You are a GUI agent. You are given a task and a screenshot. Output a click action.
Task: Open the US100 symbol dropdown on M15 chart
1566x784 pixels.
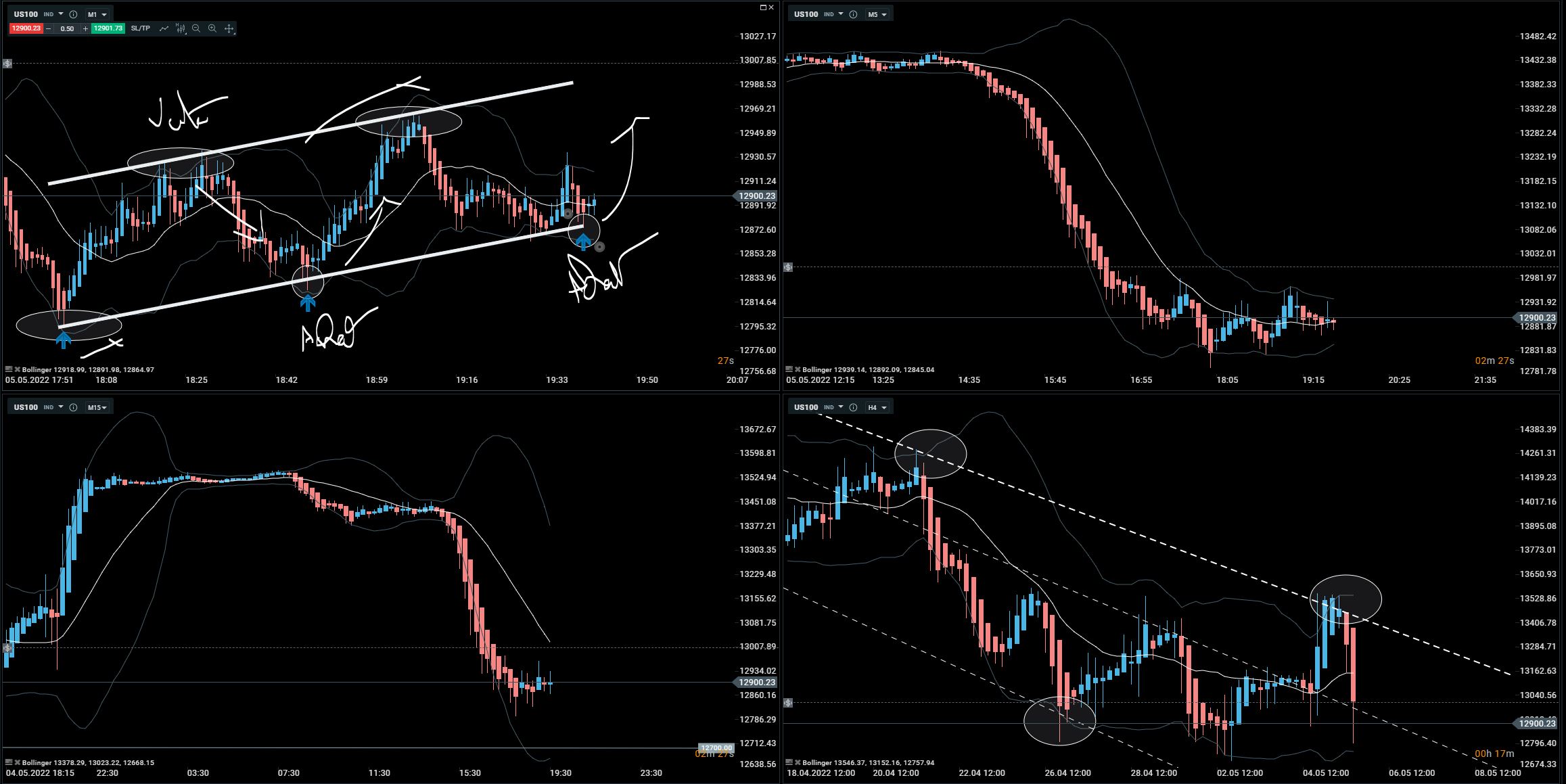coord(61,407)
